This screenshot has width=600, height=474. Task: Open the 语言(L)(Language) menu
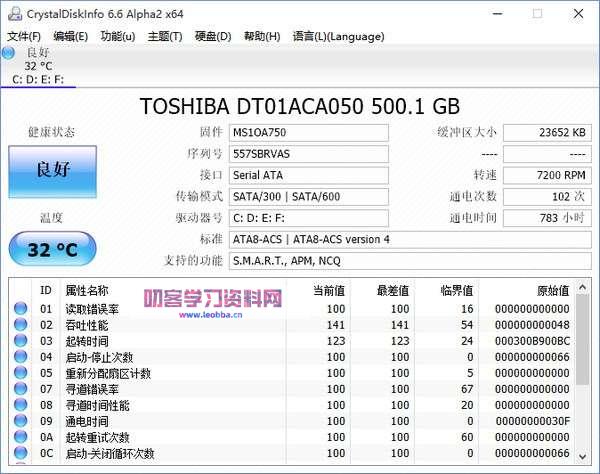pyautogui.click(x=338, y=36)
